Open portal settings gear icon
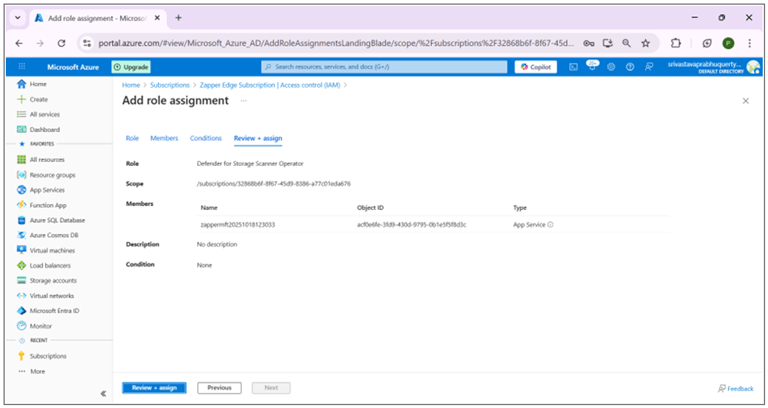This screenshot has height=408, width=768. (x=611, y=67)
